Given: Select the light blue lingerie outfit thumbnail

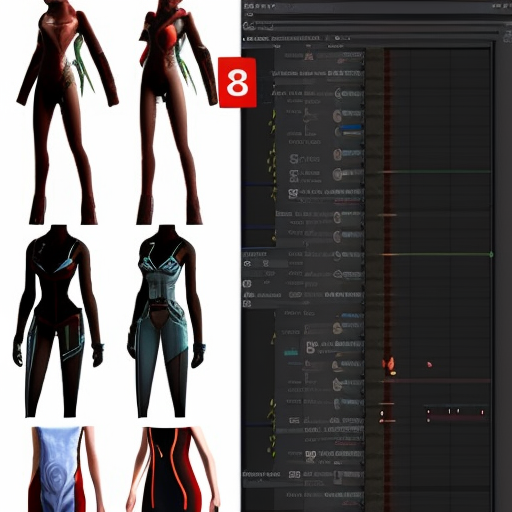Looking at the screenshot, I should (x=166, y=321).
